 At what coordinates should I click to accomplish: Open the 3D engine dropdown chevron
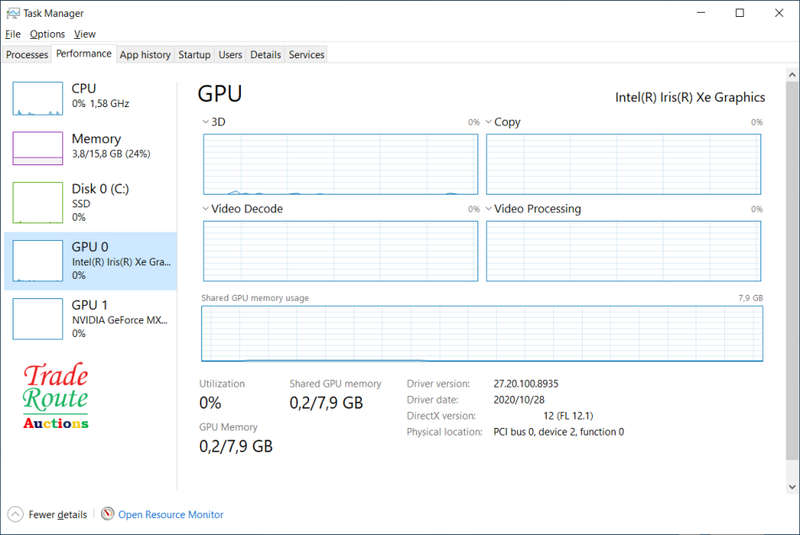tap(206, 122)
